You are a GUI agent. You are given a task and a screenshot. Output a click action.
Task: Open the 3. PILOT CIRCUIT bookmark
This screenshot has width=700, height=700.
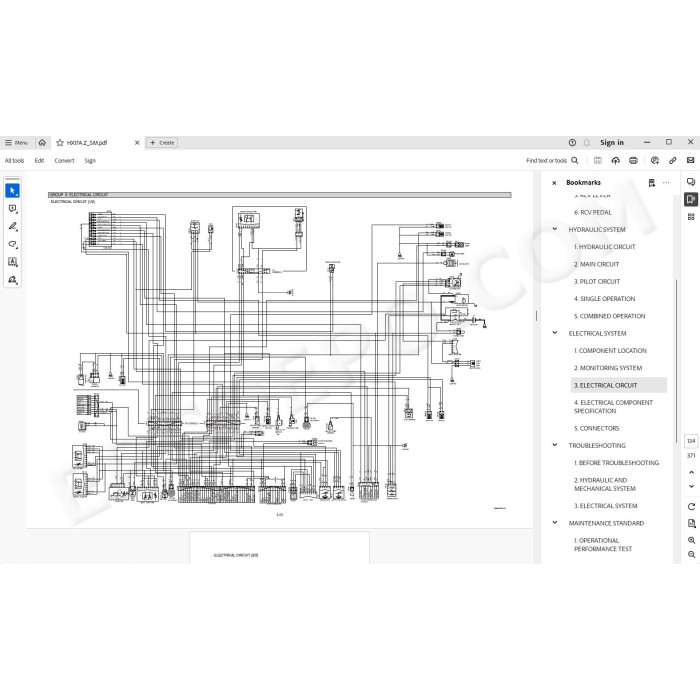tap(597, 282)
